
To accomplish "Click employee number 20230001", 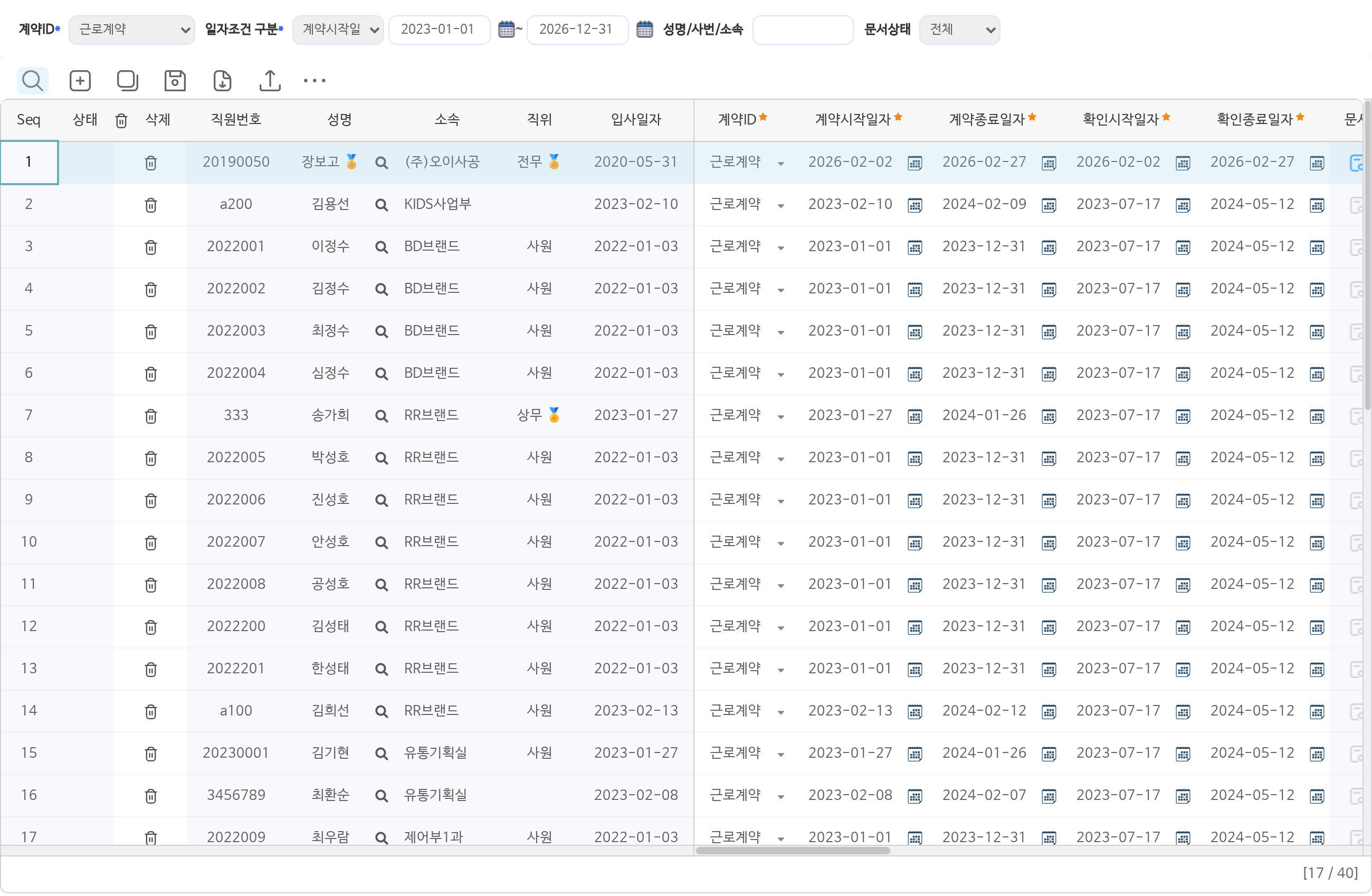I will point(236,753).
